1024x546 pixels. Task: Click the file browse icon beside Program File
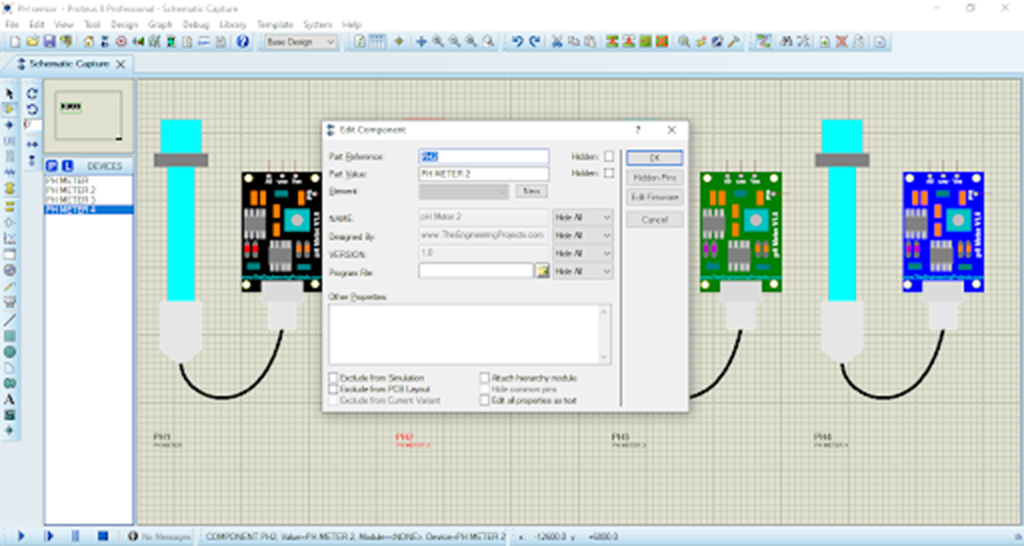(x=542, y=270)
